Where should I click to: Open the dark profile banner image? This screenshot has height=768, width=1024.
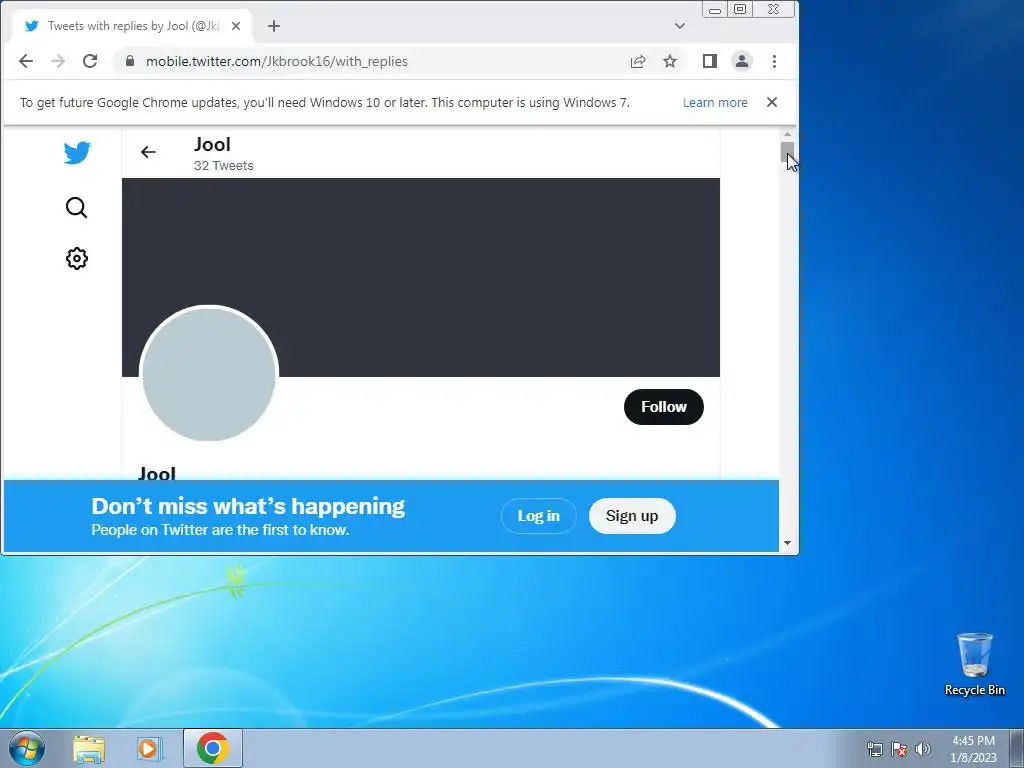tap(421, 277)
